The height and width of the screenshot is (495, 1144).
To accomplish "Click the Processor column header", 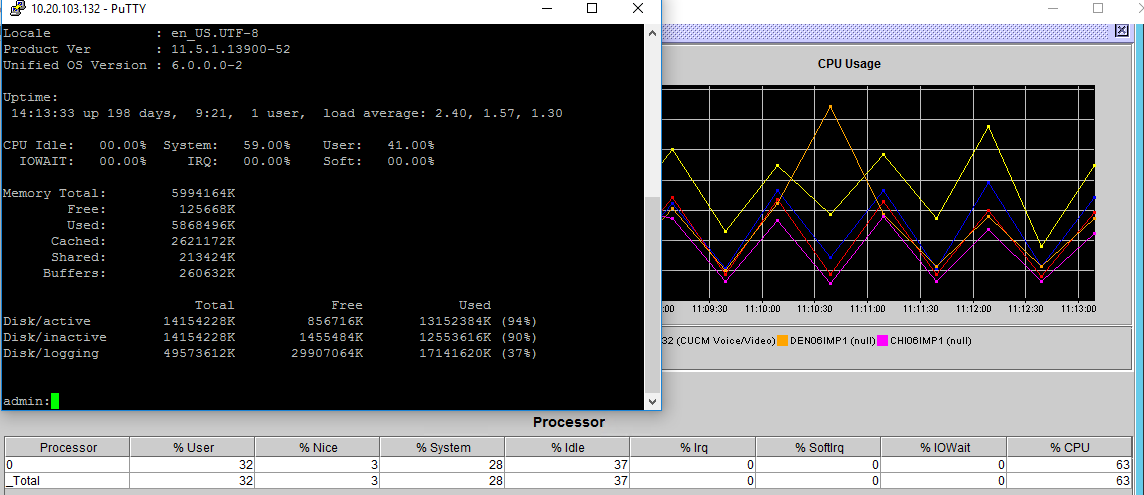I will 67,447.
